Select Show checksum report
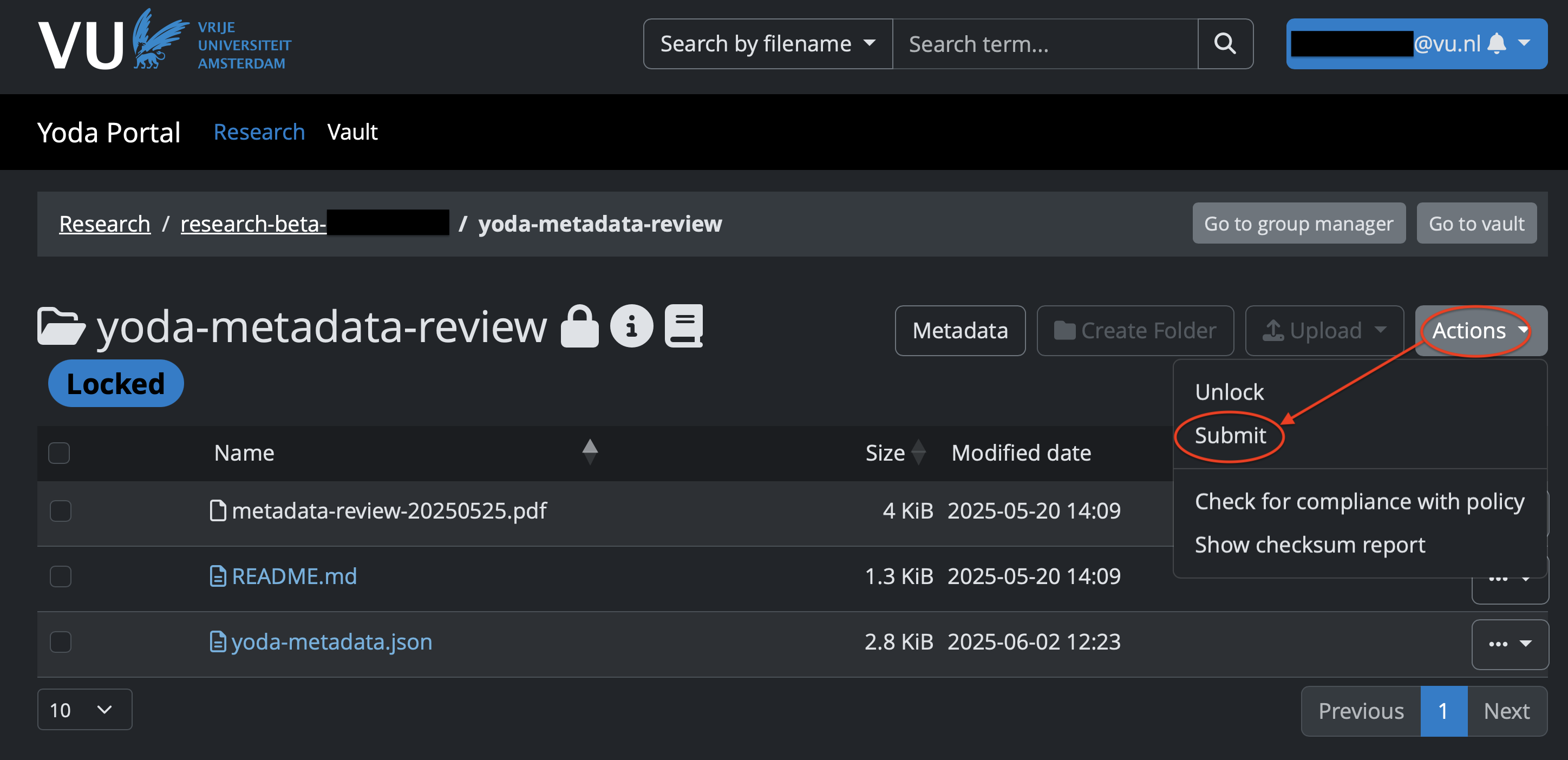Image resolution: width=1568 pixels, height=760 pixels. (1310, 545)
